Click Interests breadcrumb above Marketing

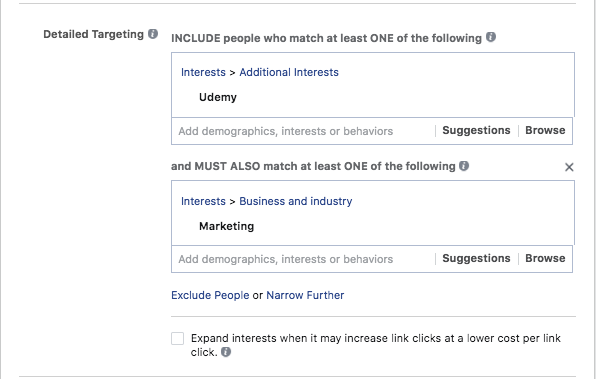pos(203,201)
